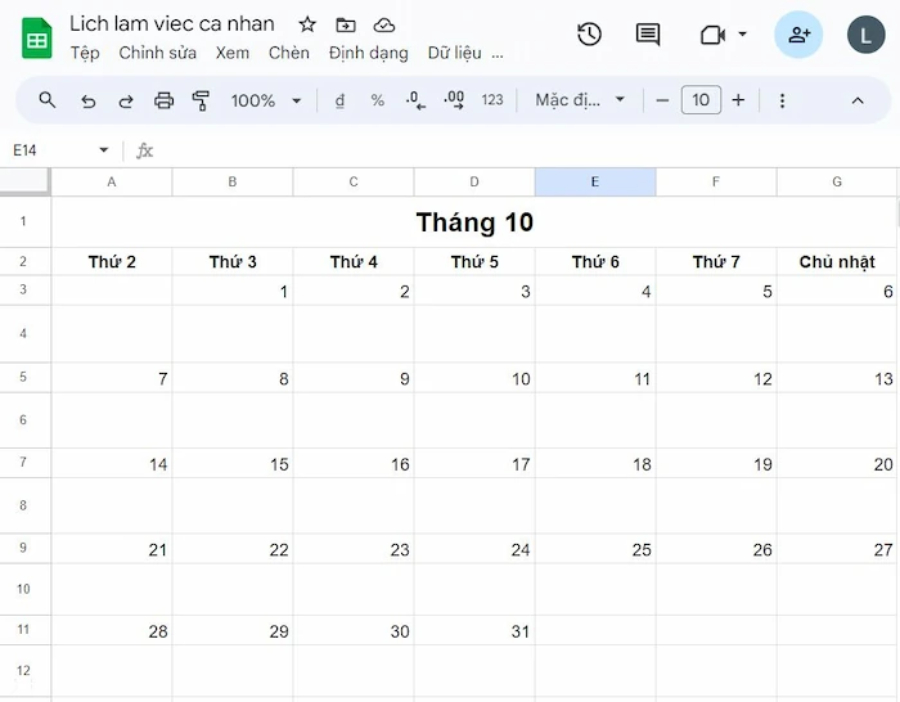The image size is (900, 702).
Task: Open the Tệp menu
Action: pyautogui.click(x=85, y=53)
